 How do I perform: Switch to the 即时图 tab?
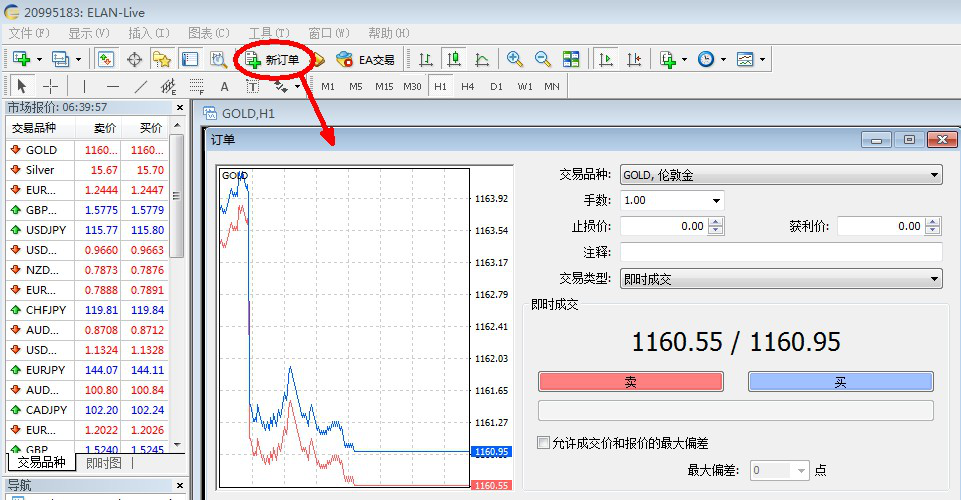point(104,463)
